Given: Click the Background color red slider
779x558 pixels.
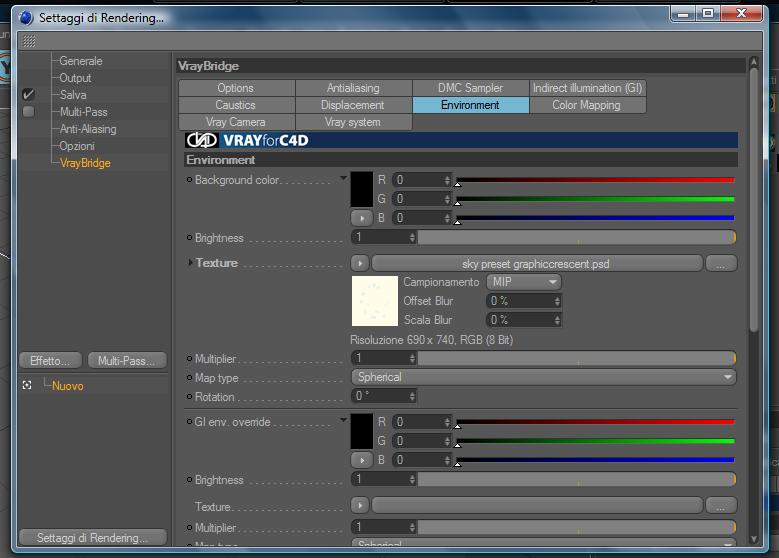Looking at the screenshot, I should (595, 180).
